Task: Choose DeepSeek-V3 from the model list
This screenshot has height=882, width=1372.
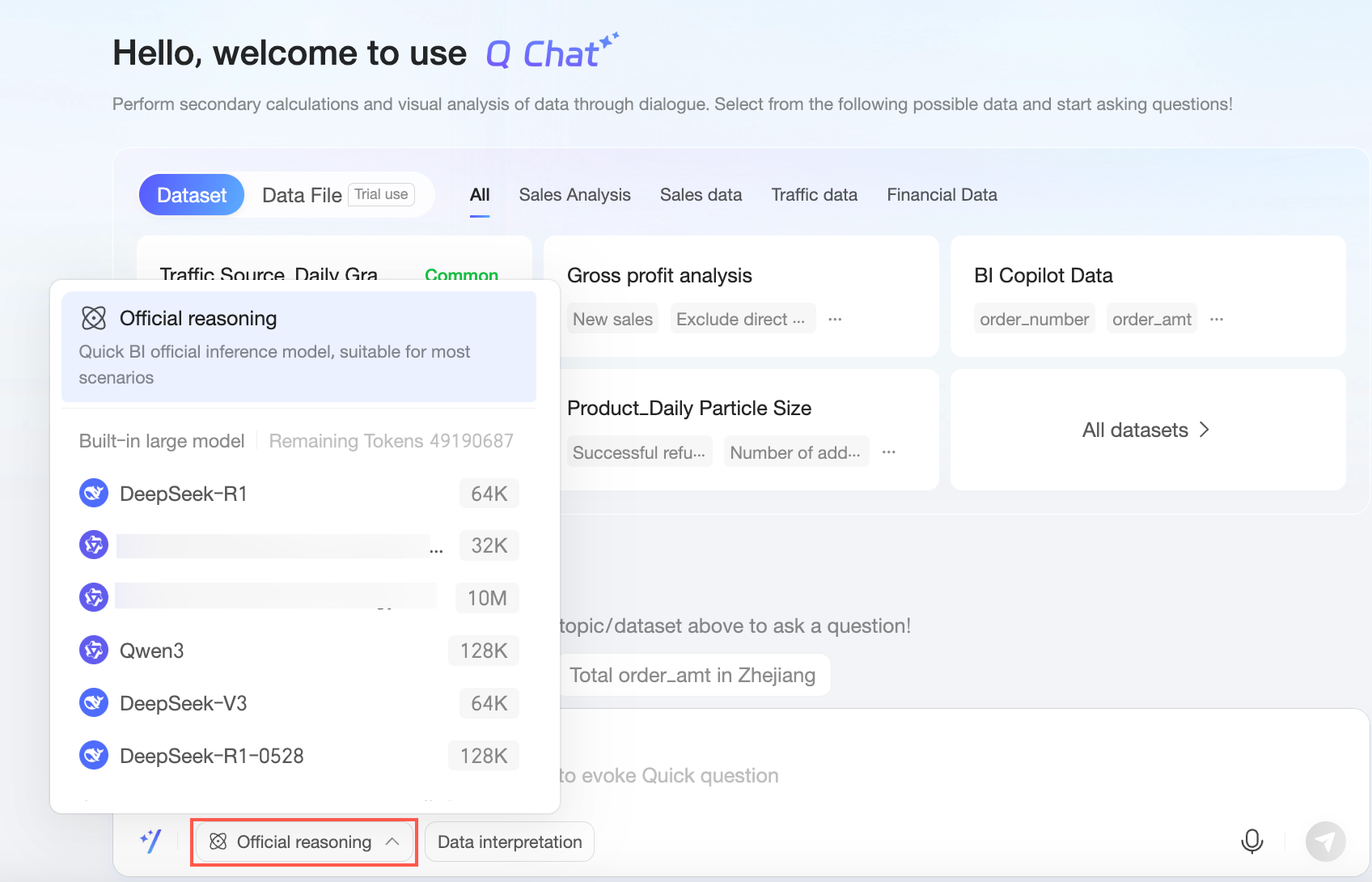Action: coord(299,702)
